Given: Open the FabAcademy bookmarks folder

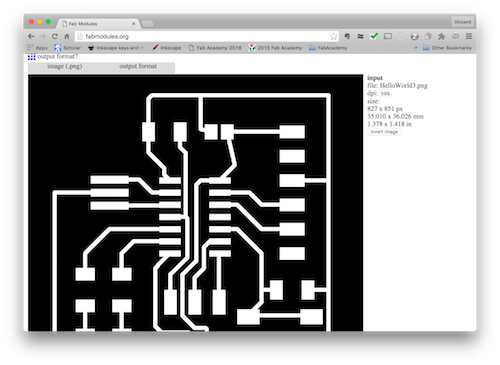Looking at the screenshot, I should (328, 48).
